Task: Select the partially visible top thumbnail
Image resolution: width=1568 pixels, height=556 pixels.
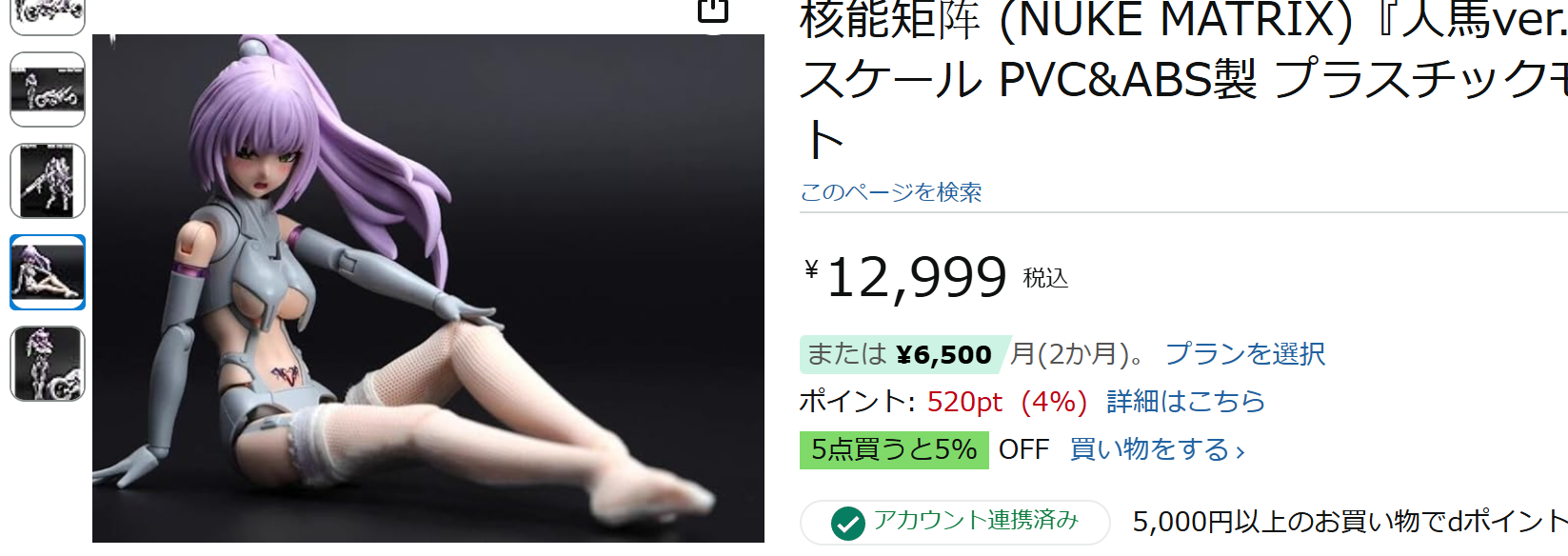Action: click(48, 16)
